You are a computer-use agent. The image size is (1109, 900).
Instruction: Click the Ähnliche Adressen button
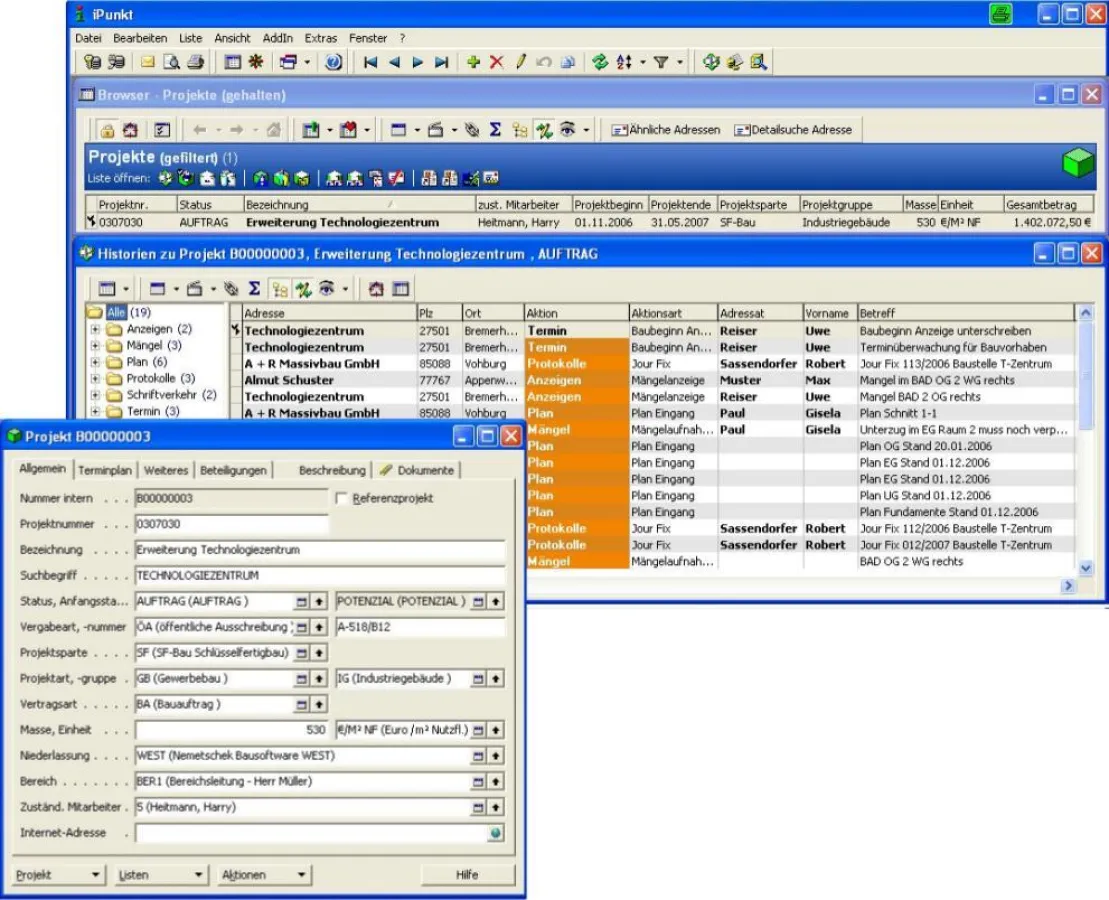666,130
